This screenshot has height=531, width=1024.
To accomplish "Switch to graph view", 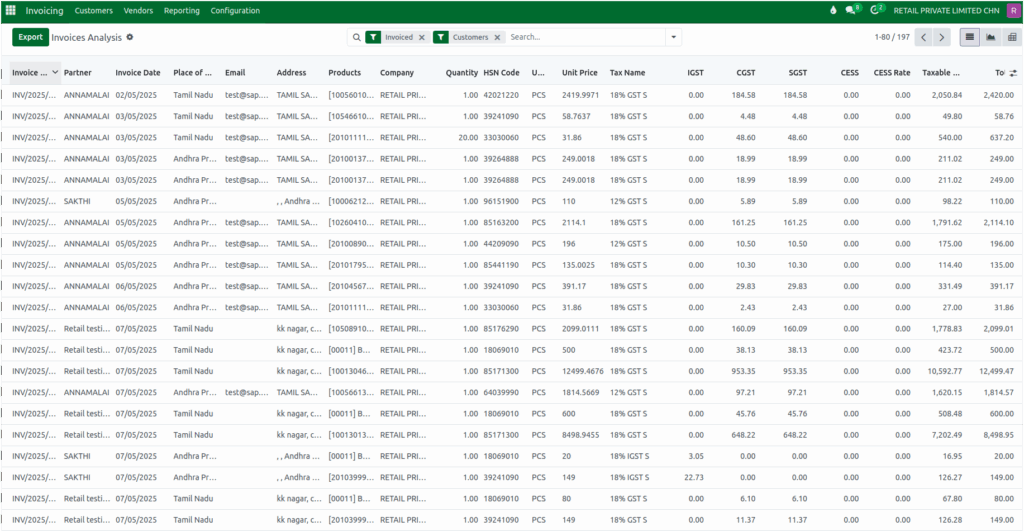I will [x=991, y=37].
